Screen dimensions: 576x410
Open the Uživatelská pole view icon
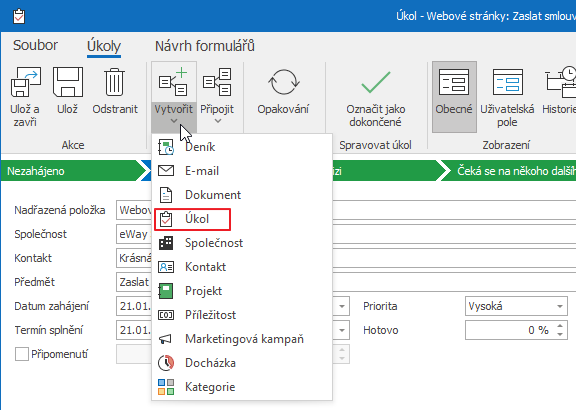click(x=508, y=82)
